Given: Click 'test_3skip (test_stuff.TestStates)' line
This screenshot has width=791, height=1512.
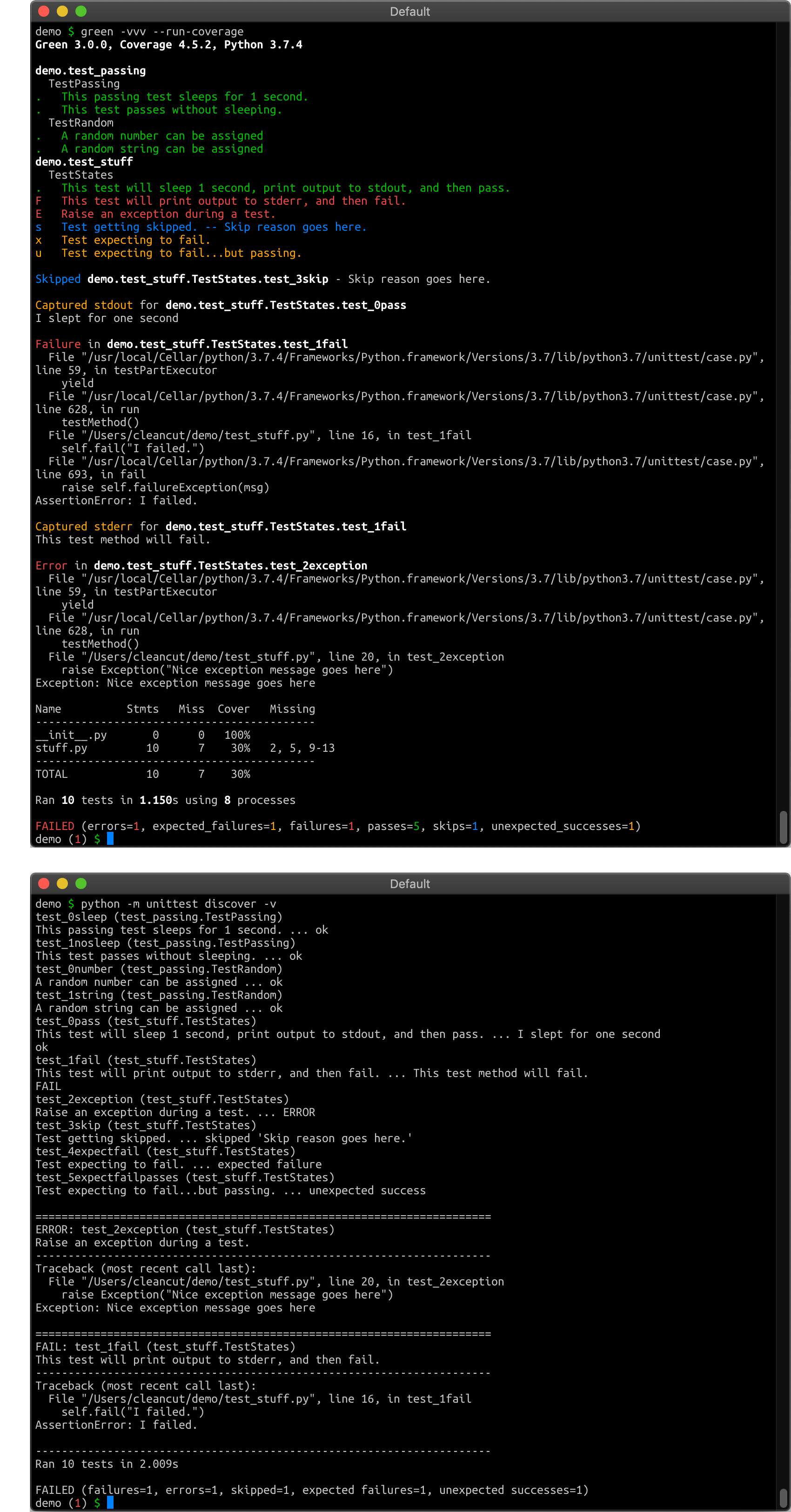Looking at the screenshot, I should (x=146, y=1125).
